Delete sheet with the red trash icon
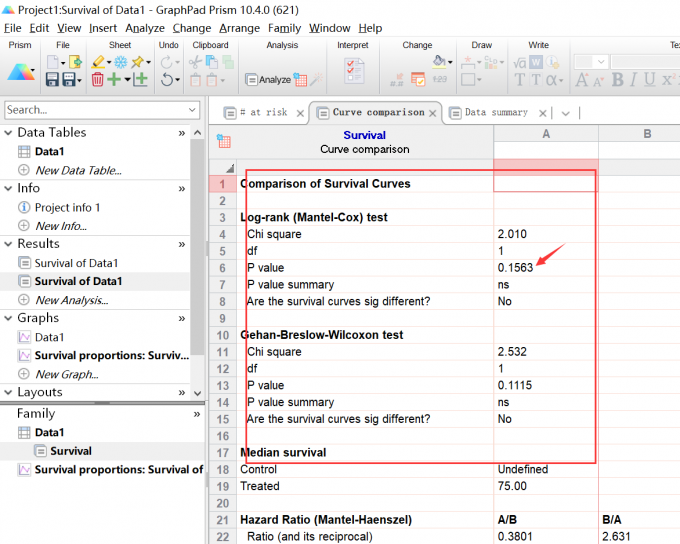 point(98,79)
